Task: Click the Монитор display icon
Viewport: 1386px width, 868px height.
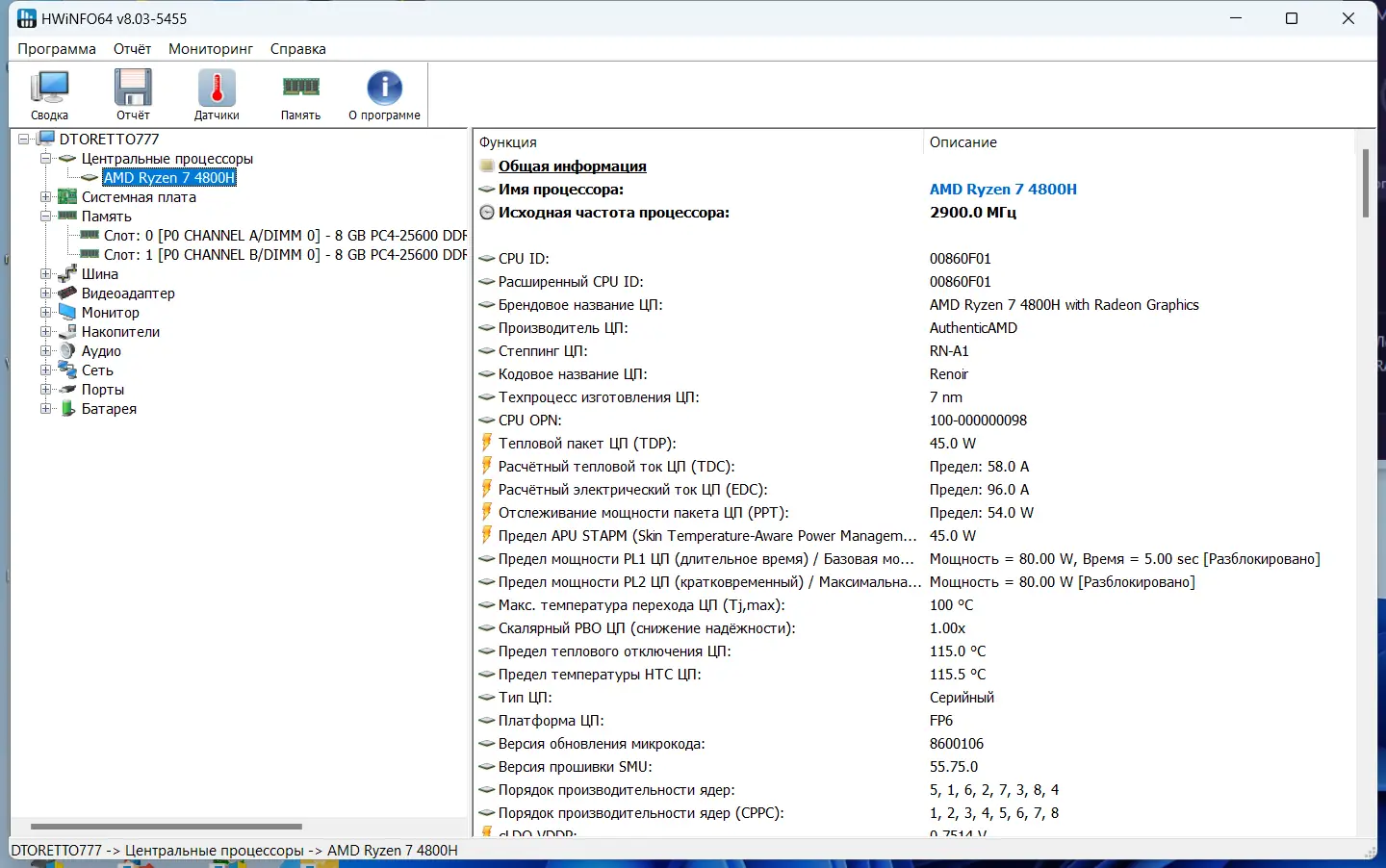Action: pos(67,312)
